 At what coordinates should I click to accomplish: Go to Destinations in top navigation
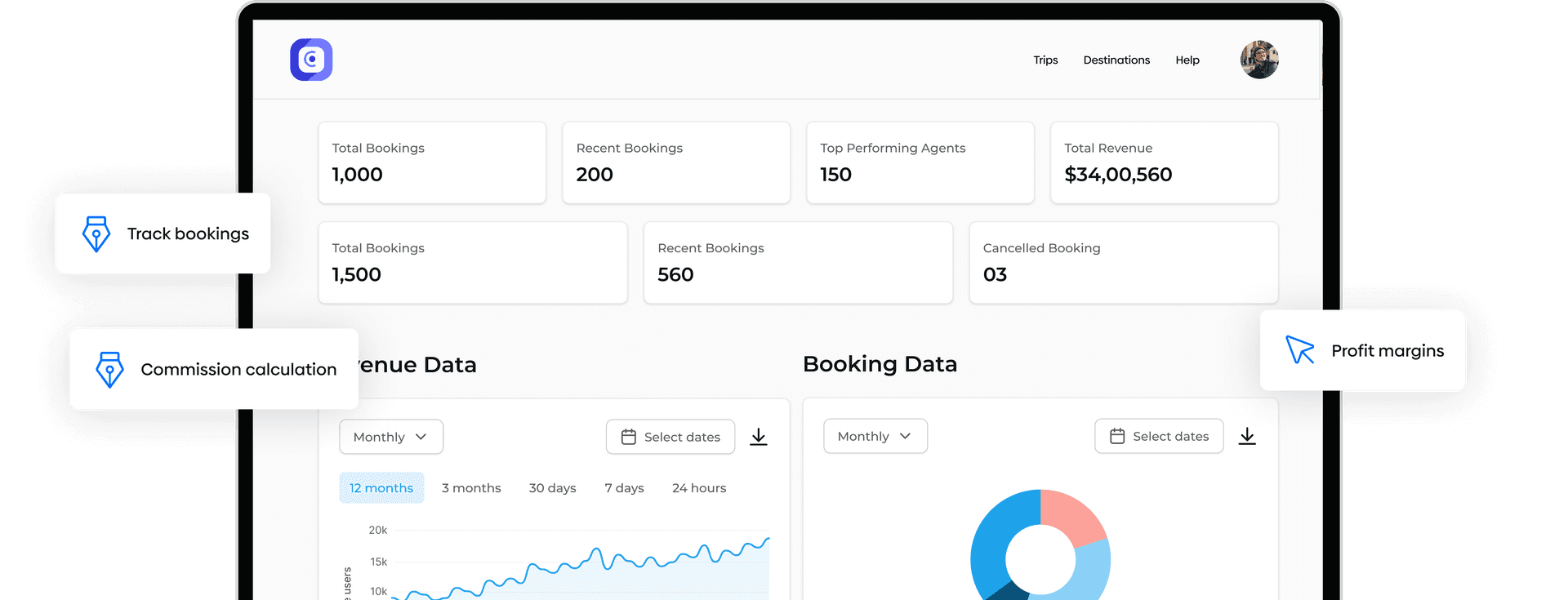coord(1116,60)
